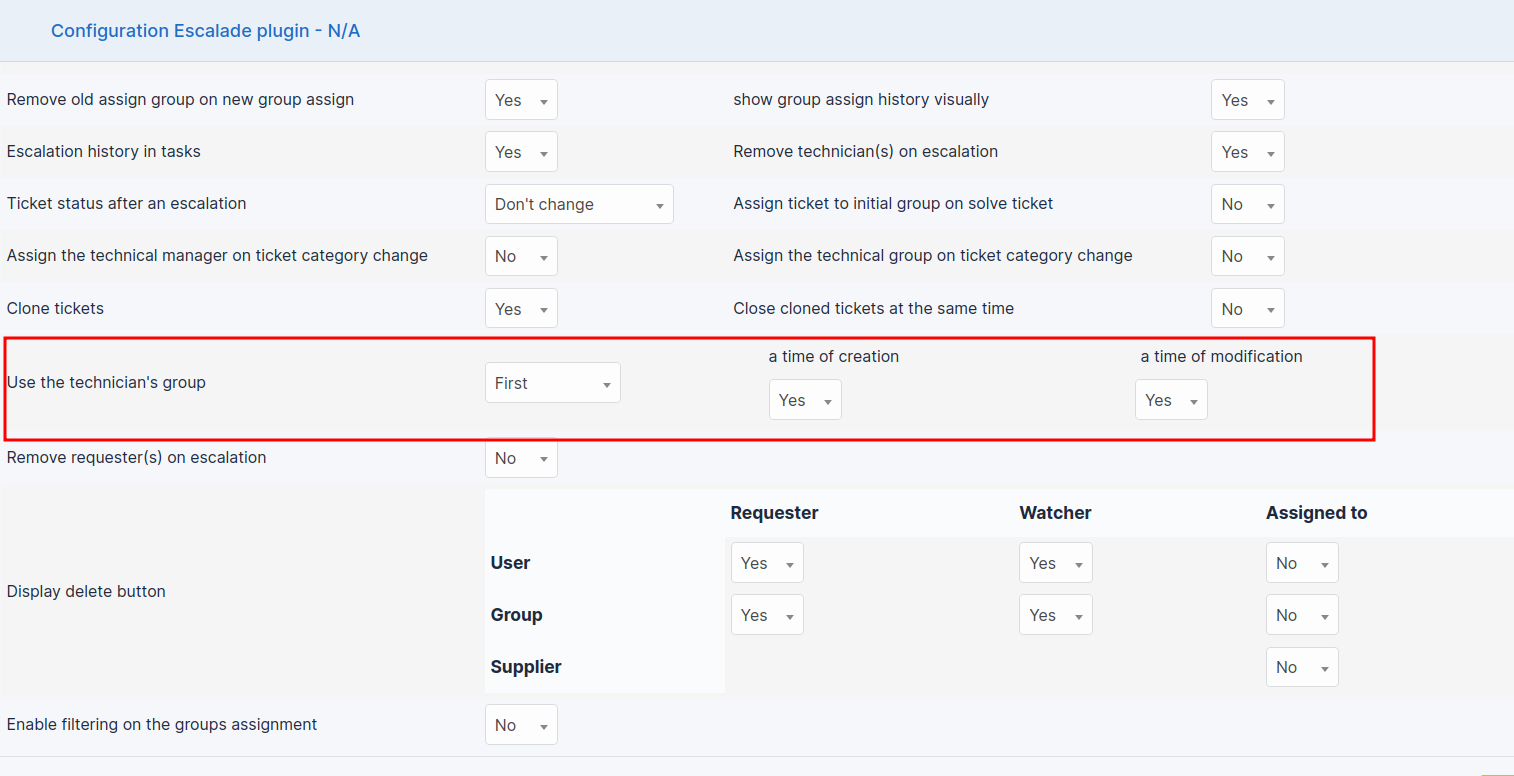Open the 'show group assign history visually' dropdown
The width and height of the screenshot is (1514, 776).
pos(1247,99)
